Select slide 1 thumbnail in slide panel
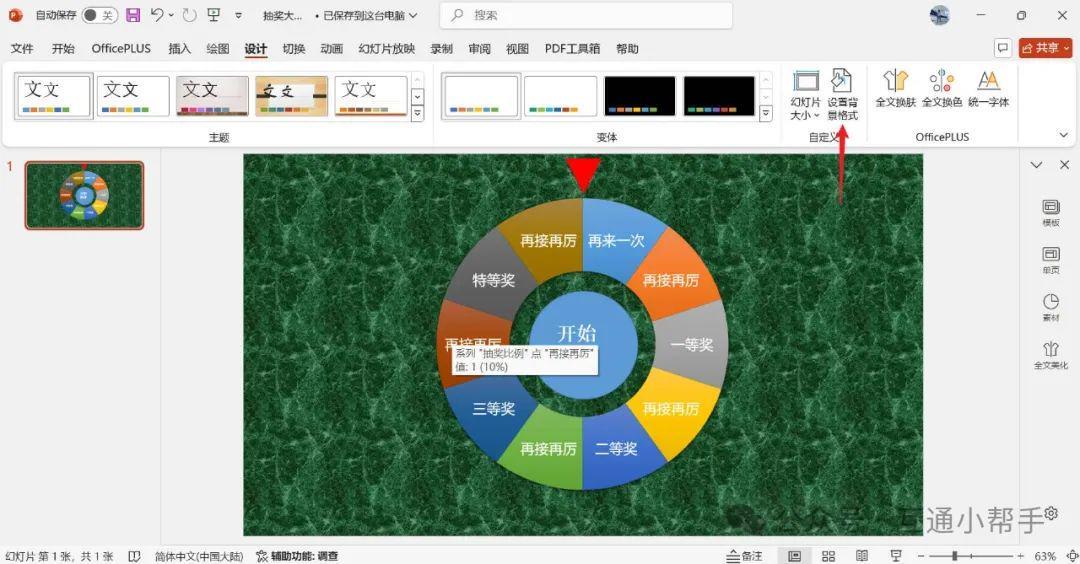 [x=85, y=196]
